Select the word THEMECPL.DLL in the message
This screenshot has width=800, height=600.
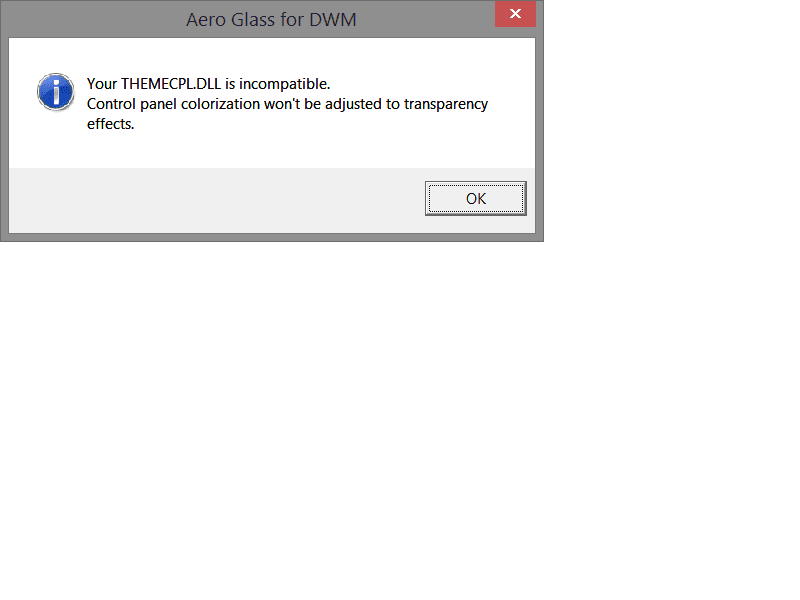171,84
